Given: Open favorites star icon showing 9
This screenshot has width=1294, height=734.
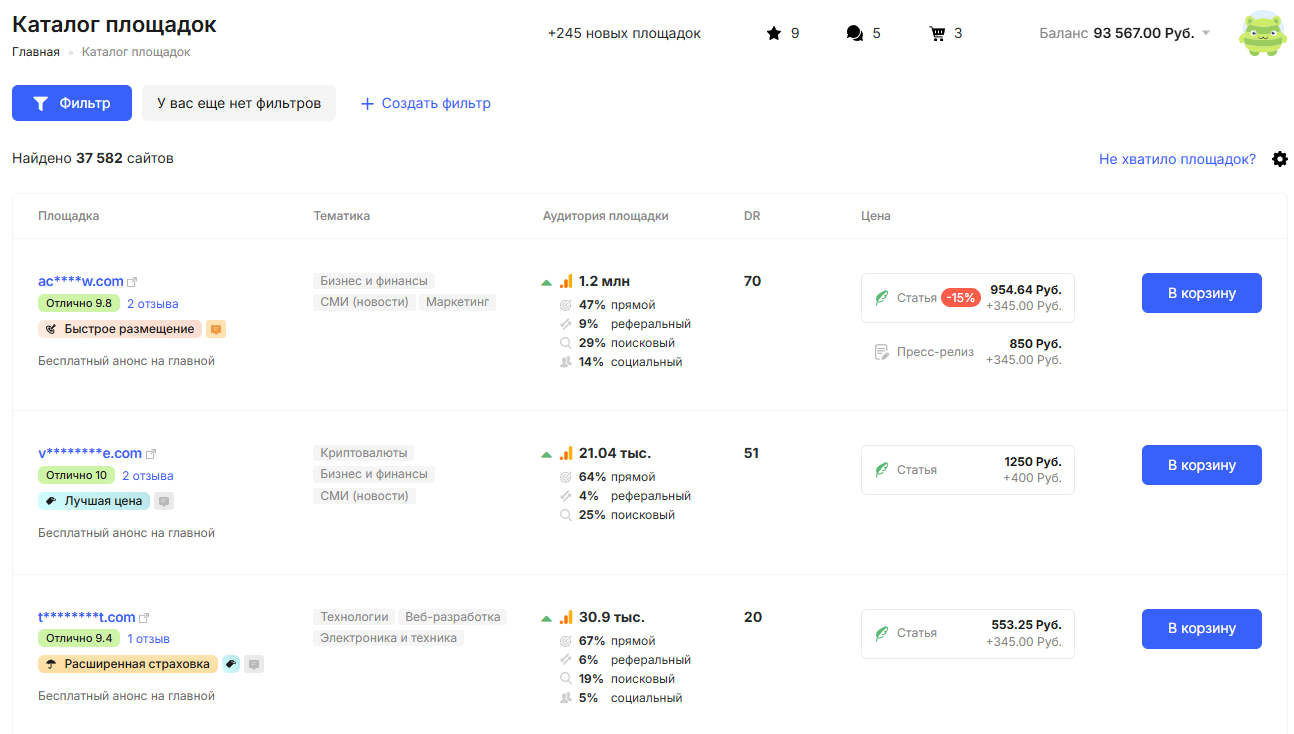Looking at the screenshot, I should [x=773, y=33].
